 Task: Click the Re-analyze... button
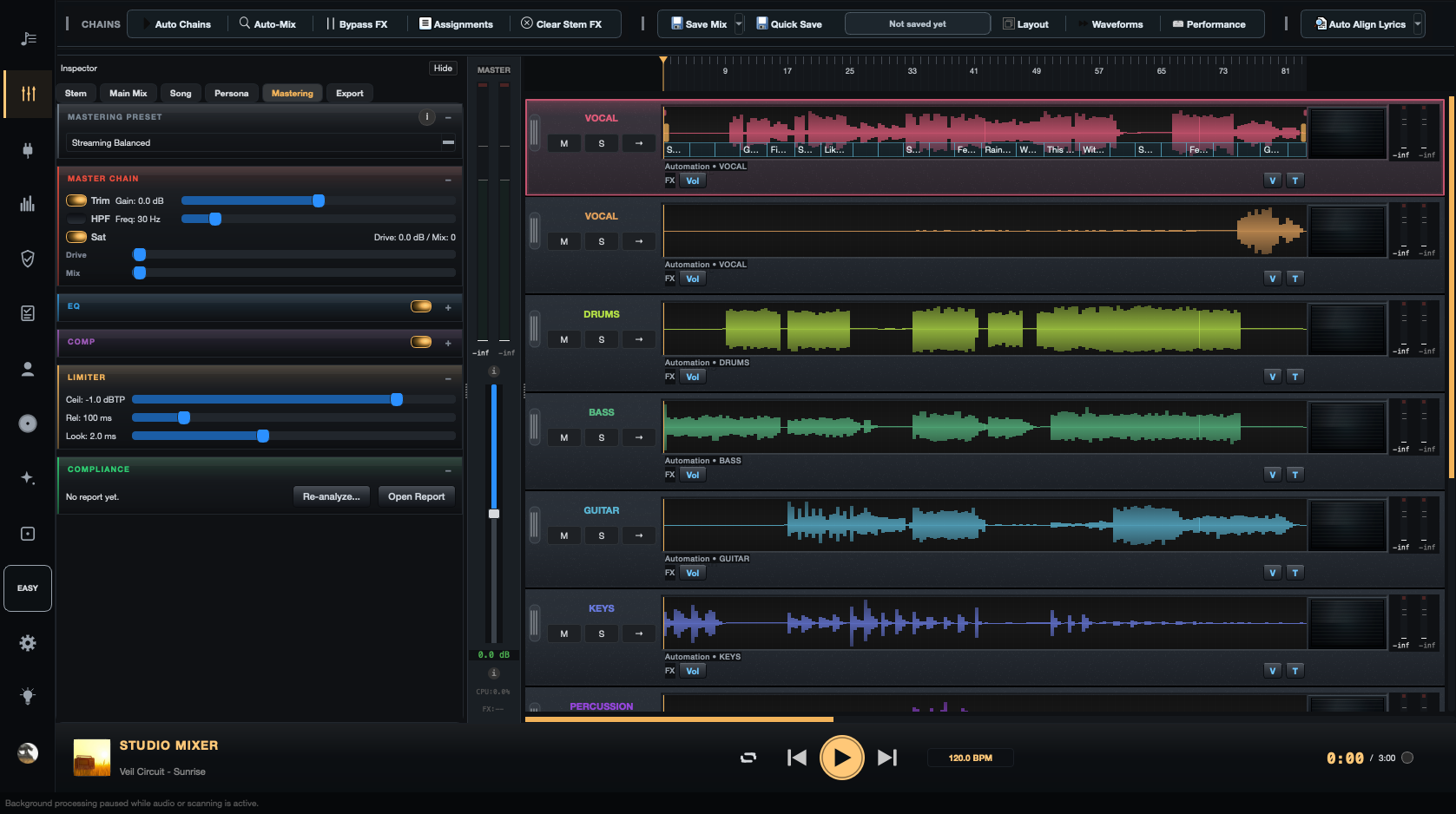click(x=332, y=496)
